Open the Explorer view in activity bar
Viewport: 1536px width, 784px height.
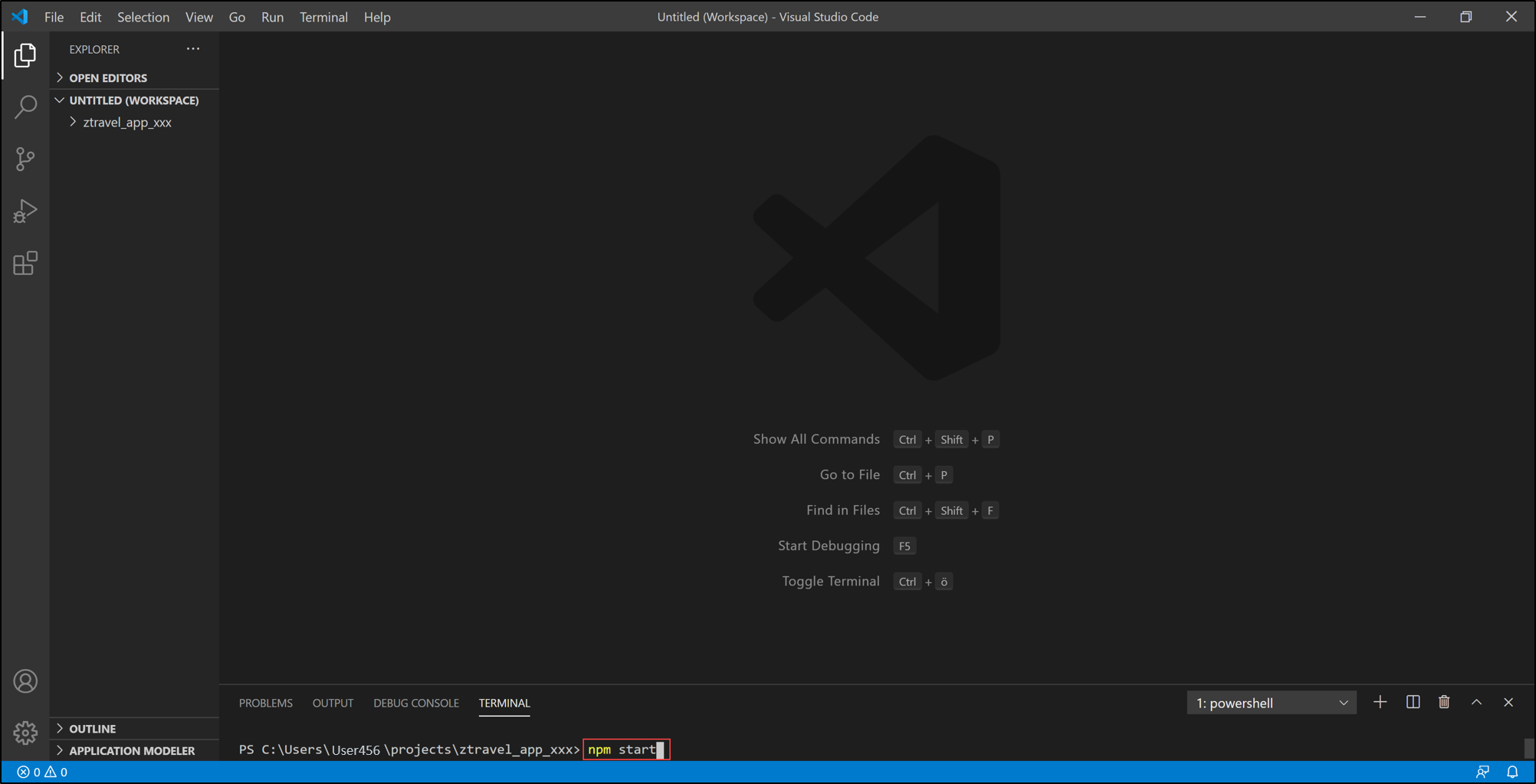[x=25, y=55]
